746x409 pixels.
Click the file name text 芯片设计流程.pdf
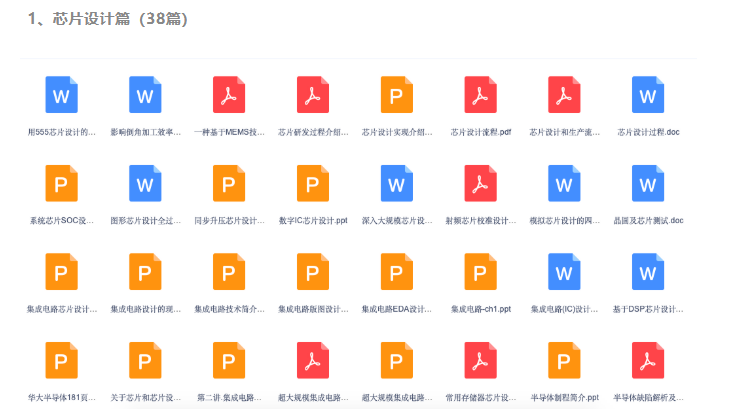tap(481, 132)
